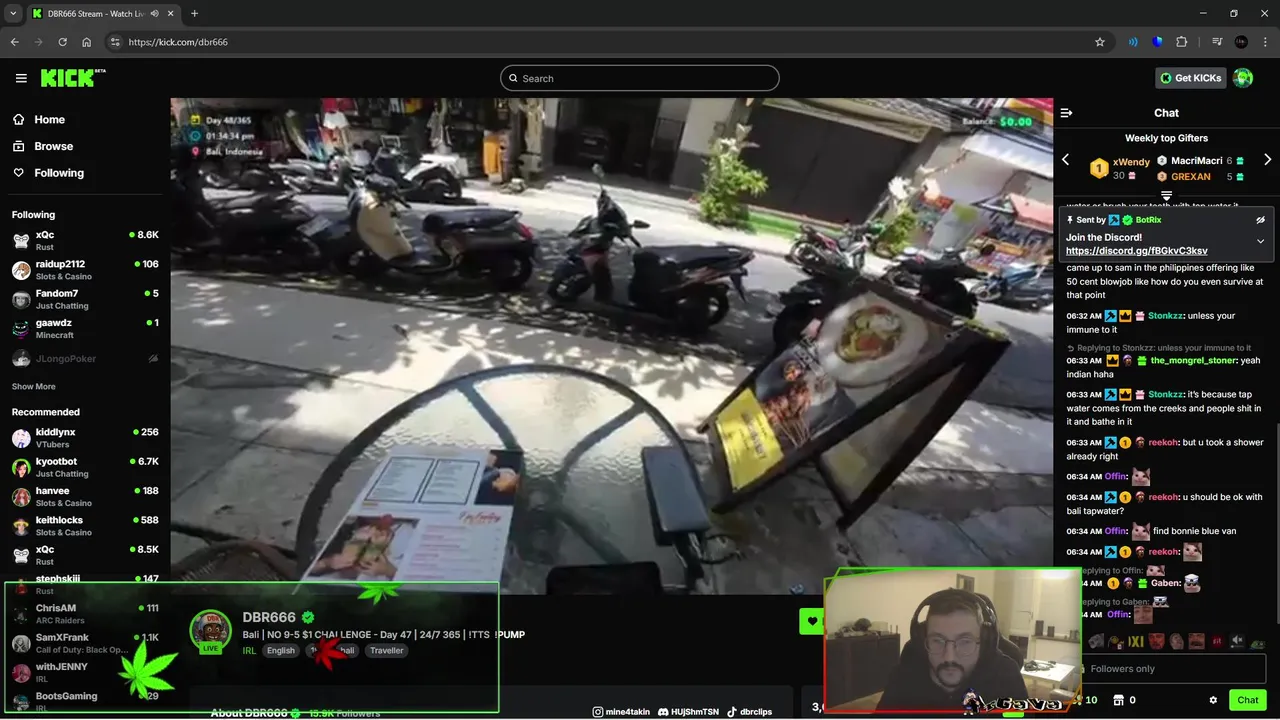Image resolution: width=1280 pixels, height=720 pixels.
Task: Bookmark this page with star icon
Action: click(x=1100, y=42)
